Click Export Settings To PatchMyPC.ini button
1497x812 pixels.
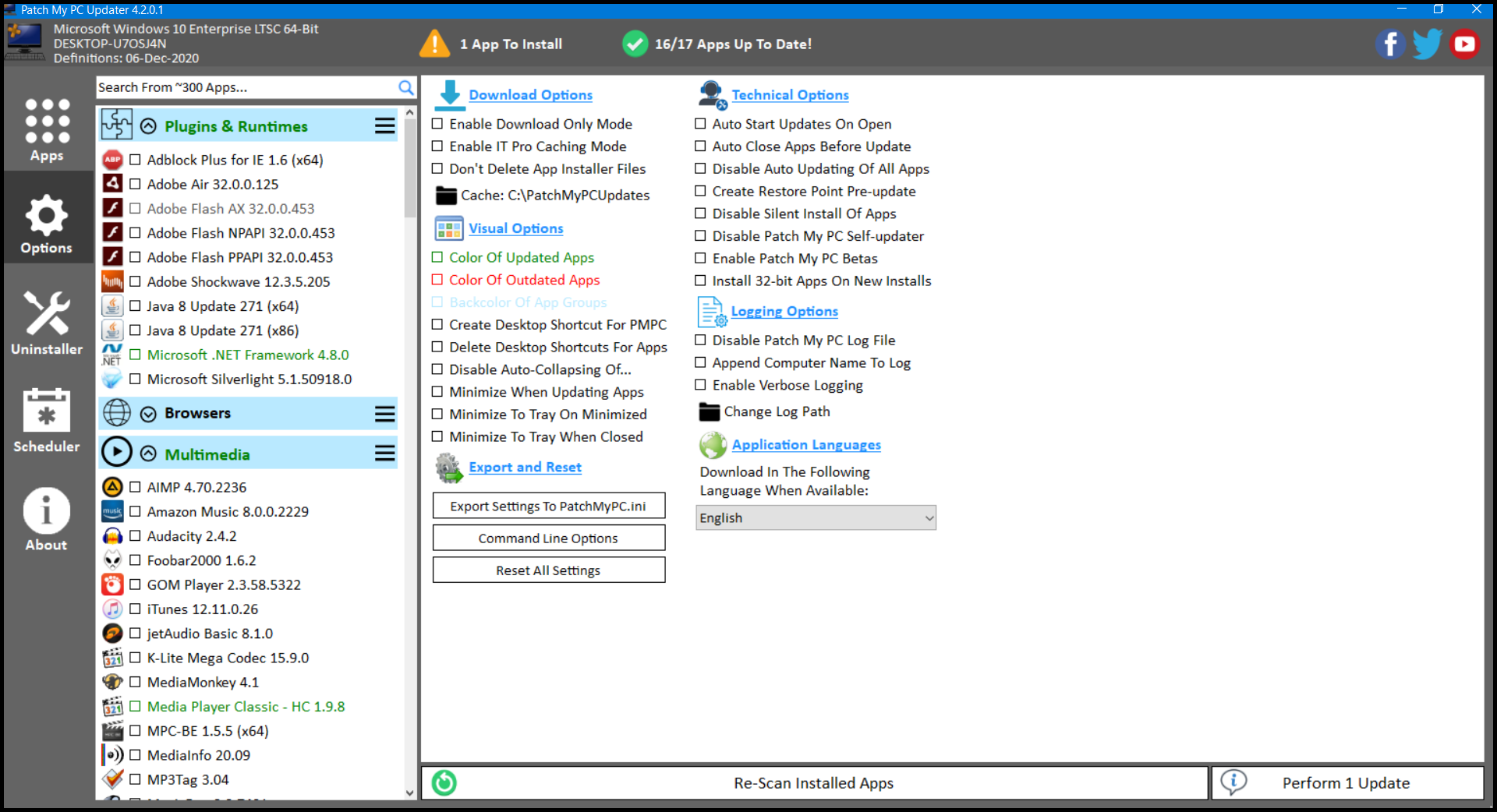549,506
